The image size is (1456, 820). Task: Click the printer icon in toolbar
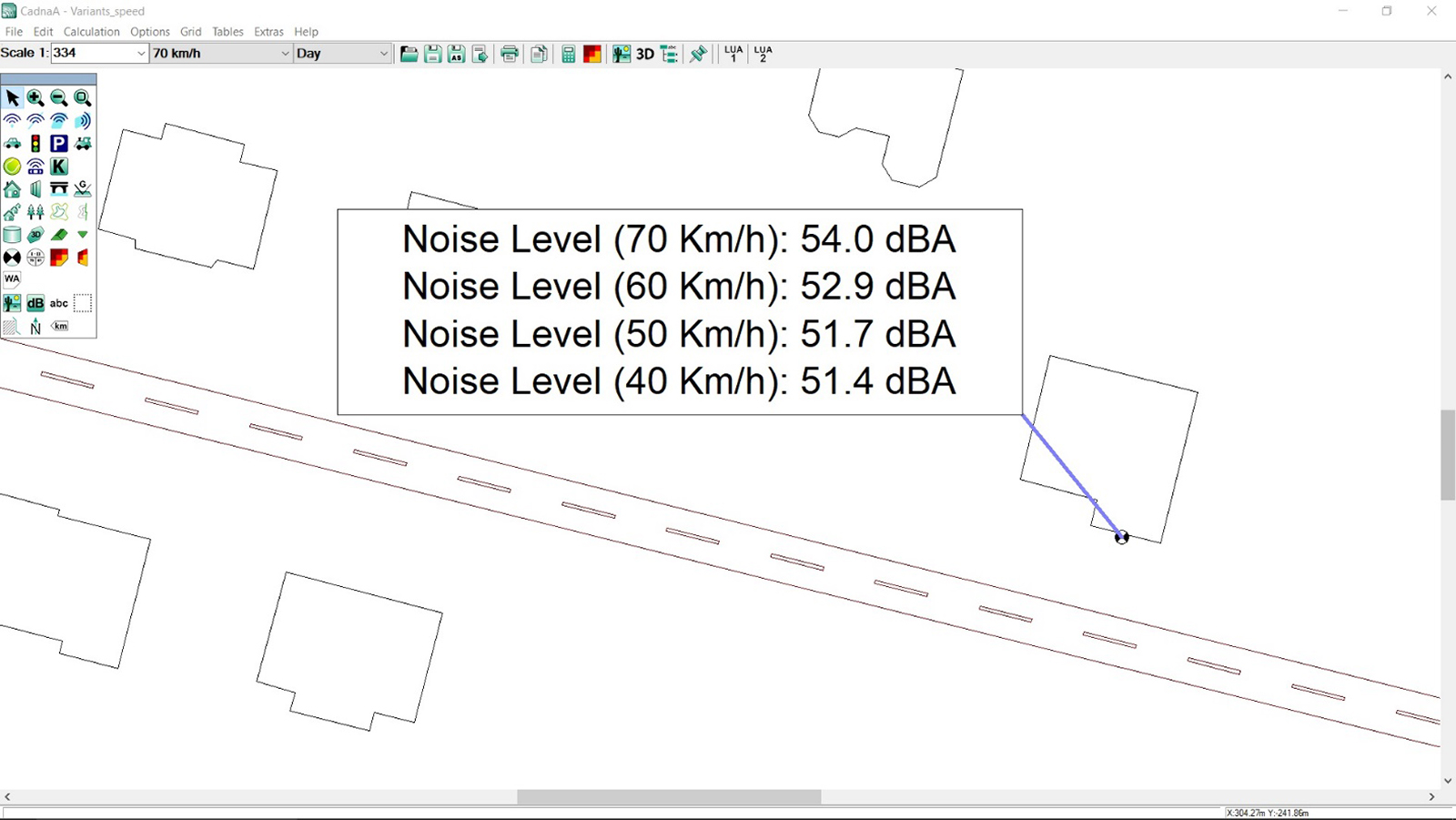click(x=510, y=54)
